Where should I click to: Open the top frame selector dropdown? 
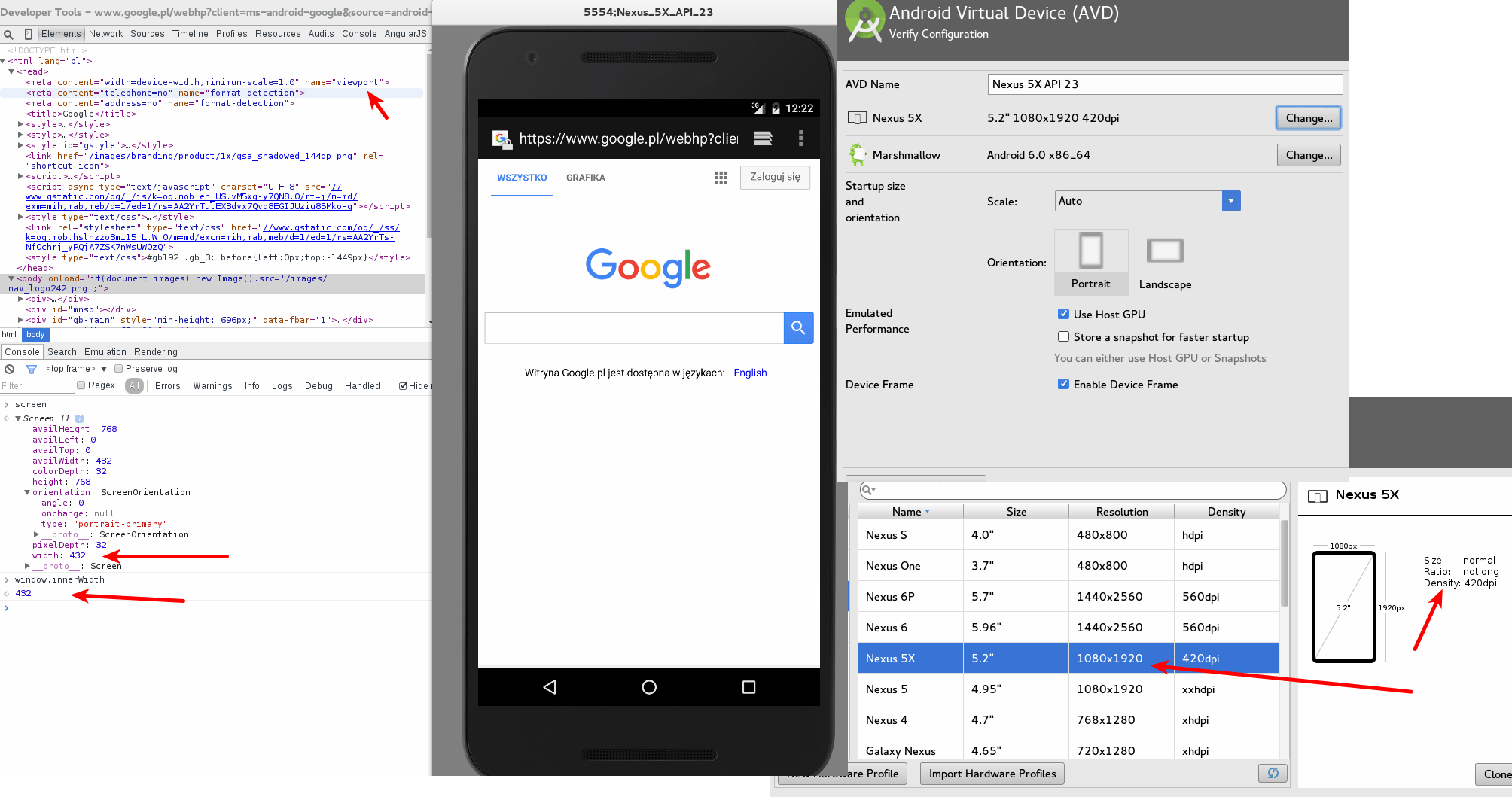point(77,369)
